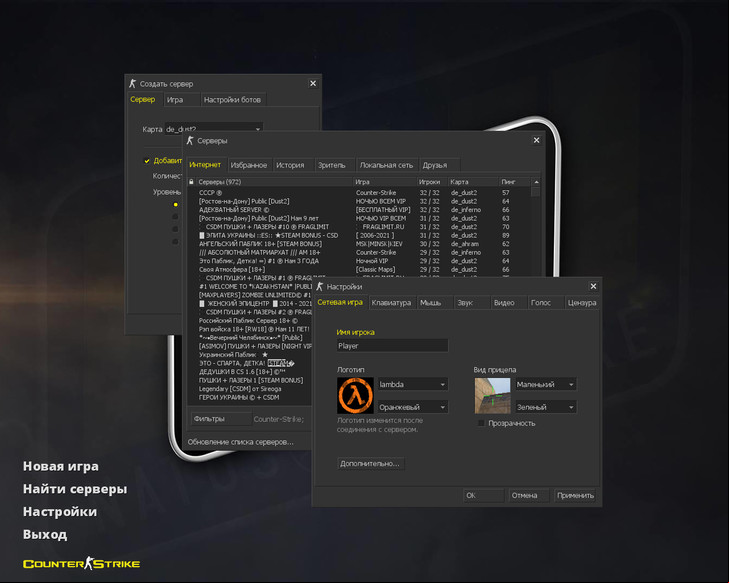
Task: Close the Серверы window
Action: click(x=537, y=140)
